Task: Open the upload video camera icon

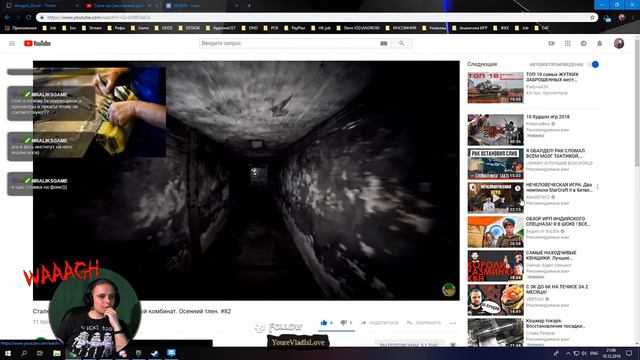Action: point(551,43)
